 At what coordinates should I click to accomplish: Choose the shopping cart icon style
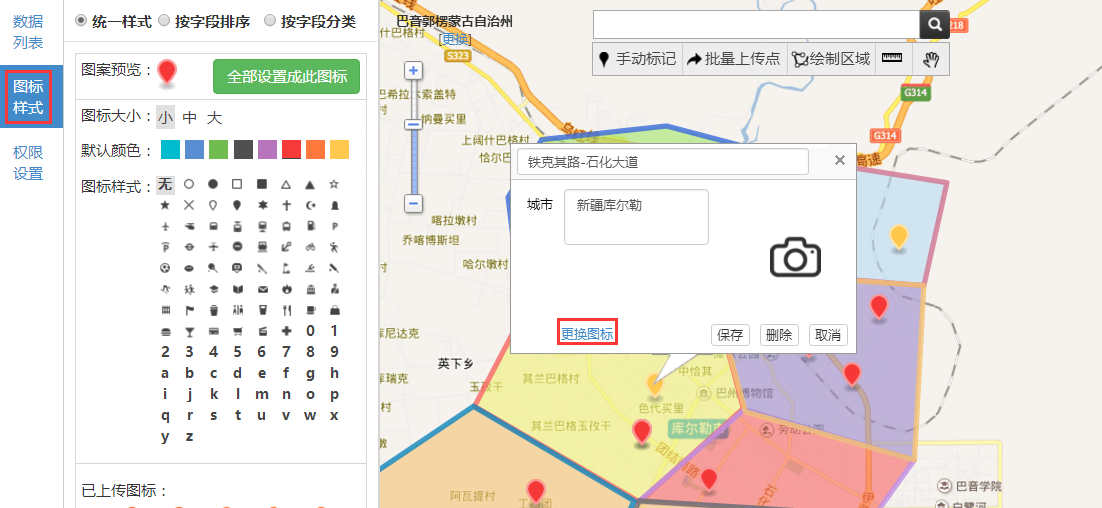(x=237, y=331)
